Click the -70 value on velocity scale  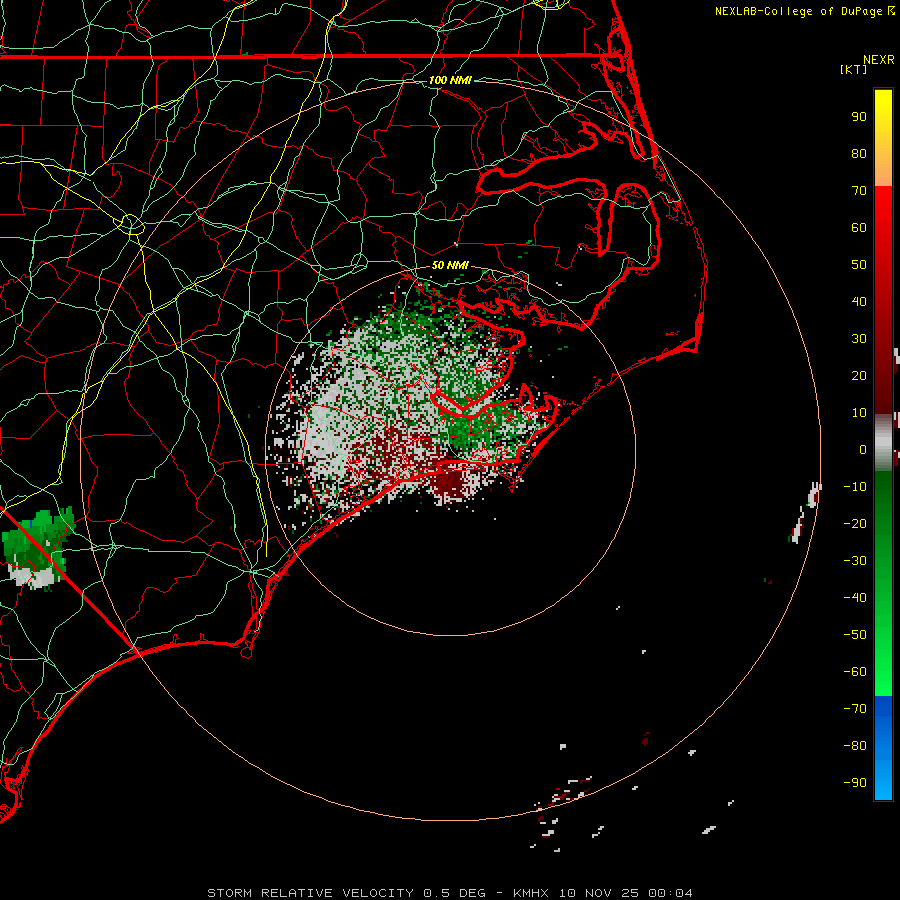pos(855,708)
